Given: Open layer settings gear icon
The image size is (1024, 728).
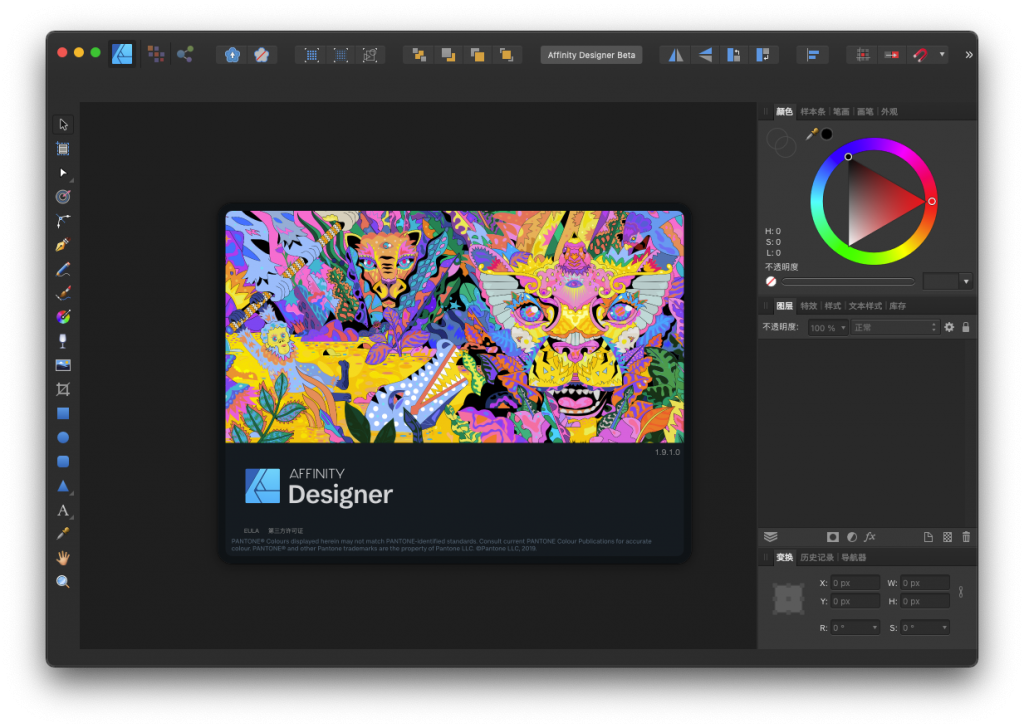Looking at the screenshot, I should [x=949, y=327].
